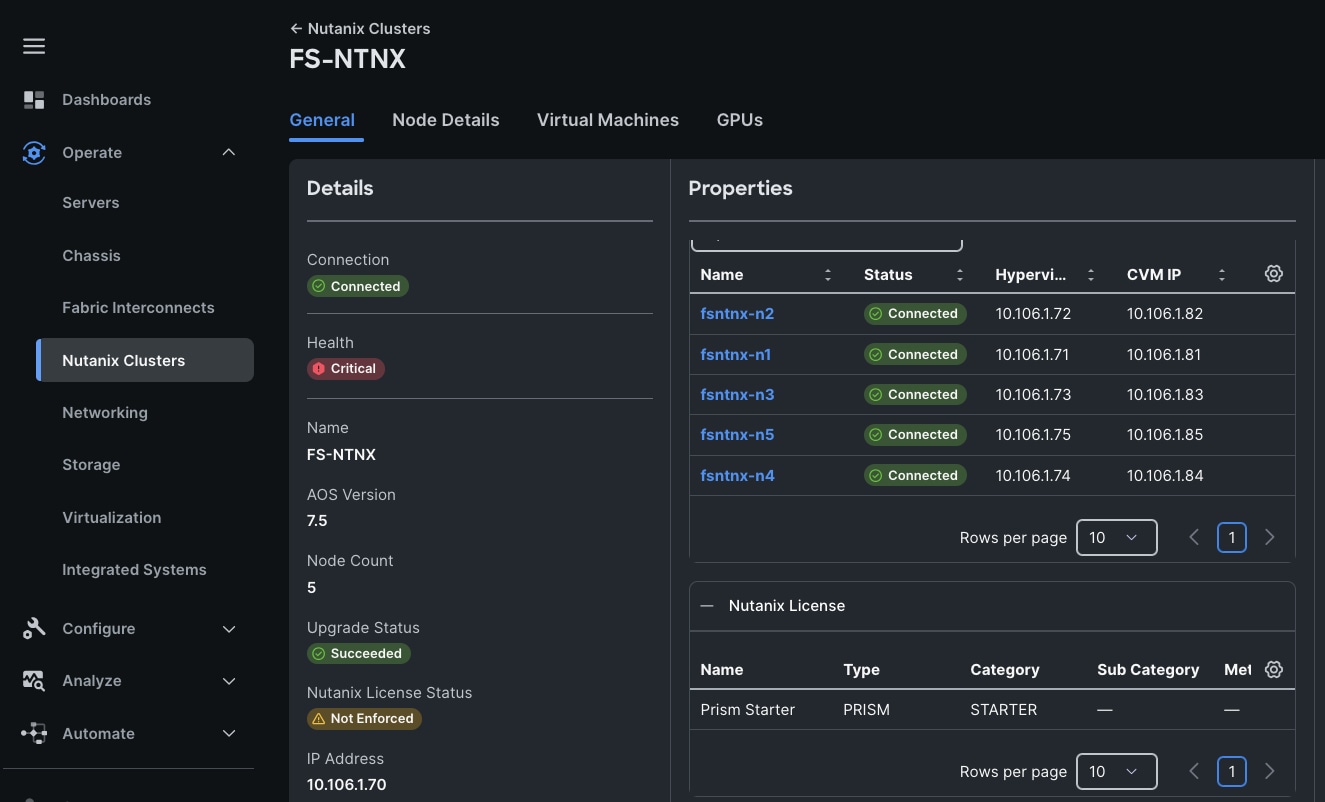Open the hamburger navigation menu

click(x=34, y=47)
